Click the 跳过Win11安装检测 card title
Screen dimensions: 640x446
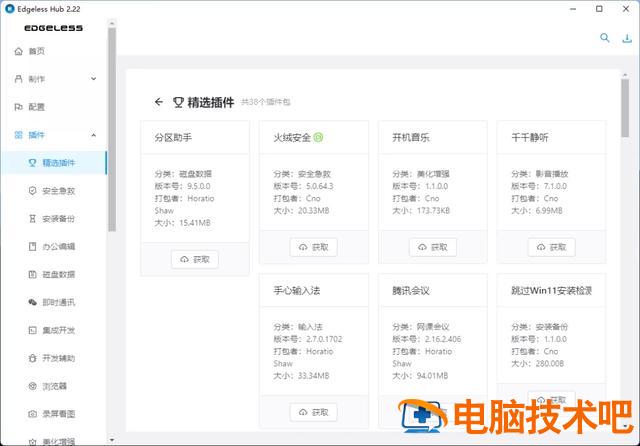point(551,291)
